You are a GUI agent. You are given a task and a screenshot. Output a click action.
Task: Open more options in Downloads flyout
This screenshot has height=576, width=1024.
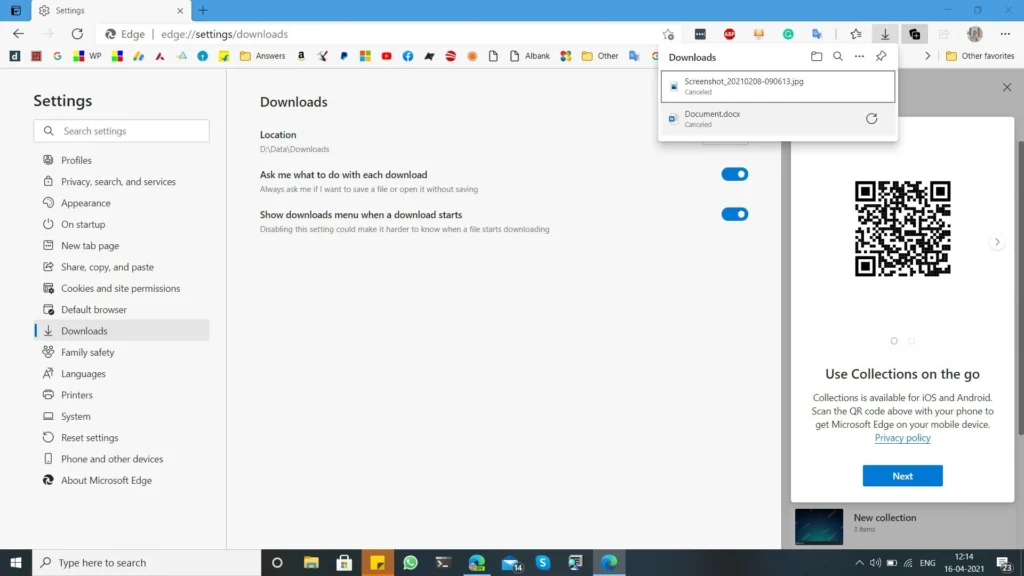click(x=859, y=57)
